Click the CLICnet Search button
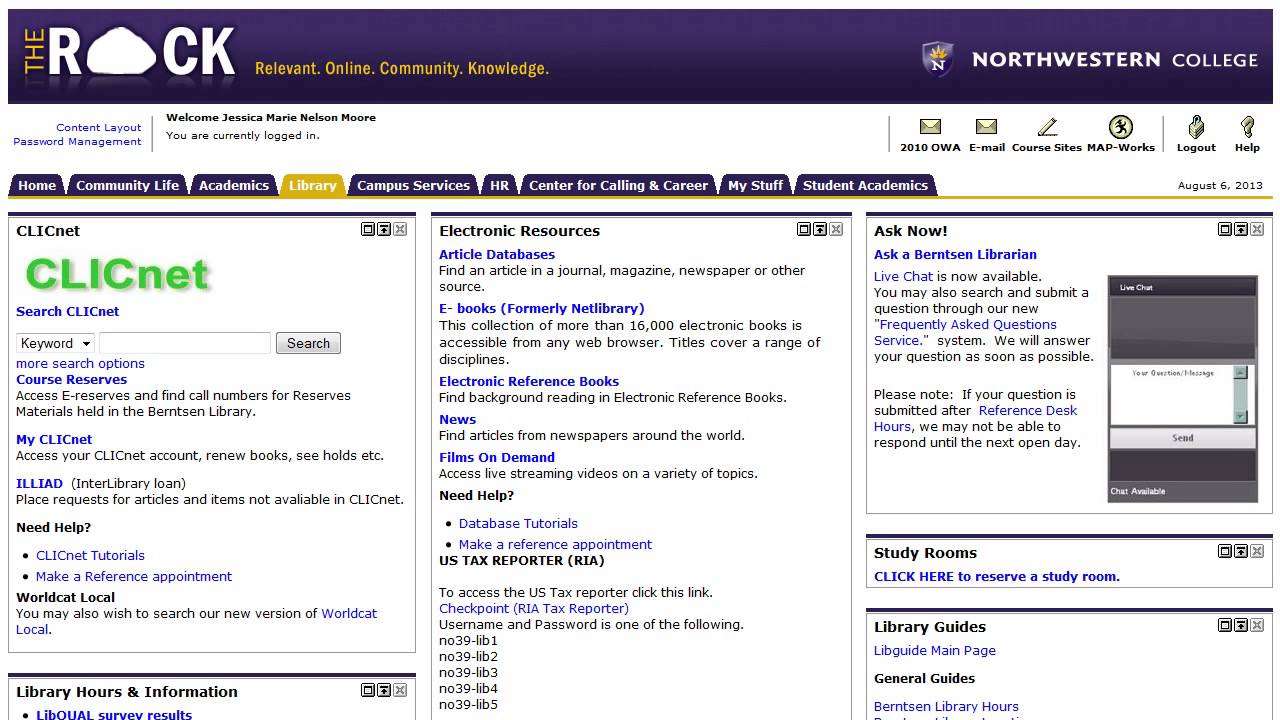The width and height of the screenshot is (1280, 720). coord(308,343)
